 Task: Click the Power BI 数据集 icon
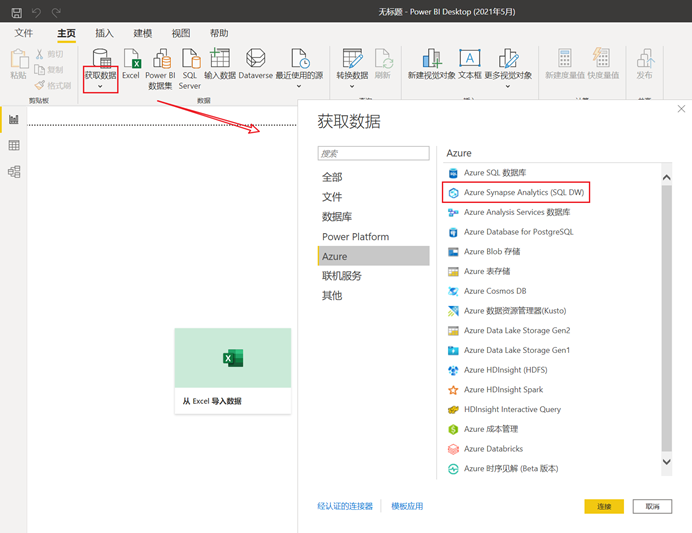161,58
